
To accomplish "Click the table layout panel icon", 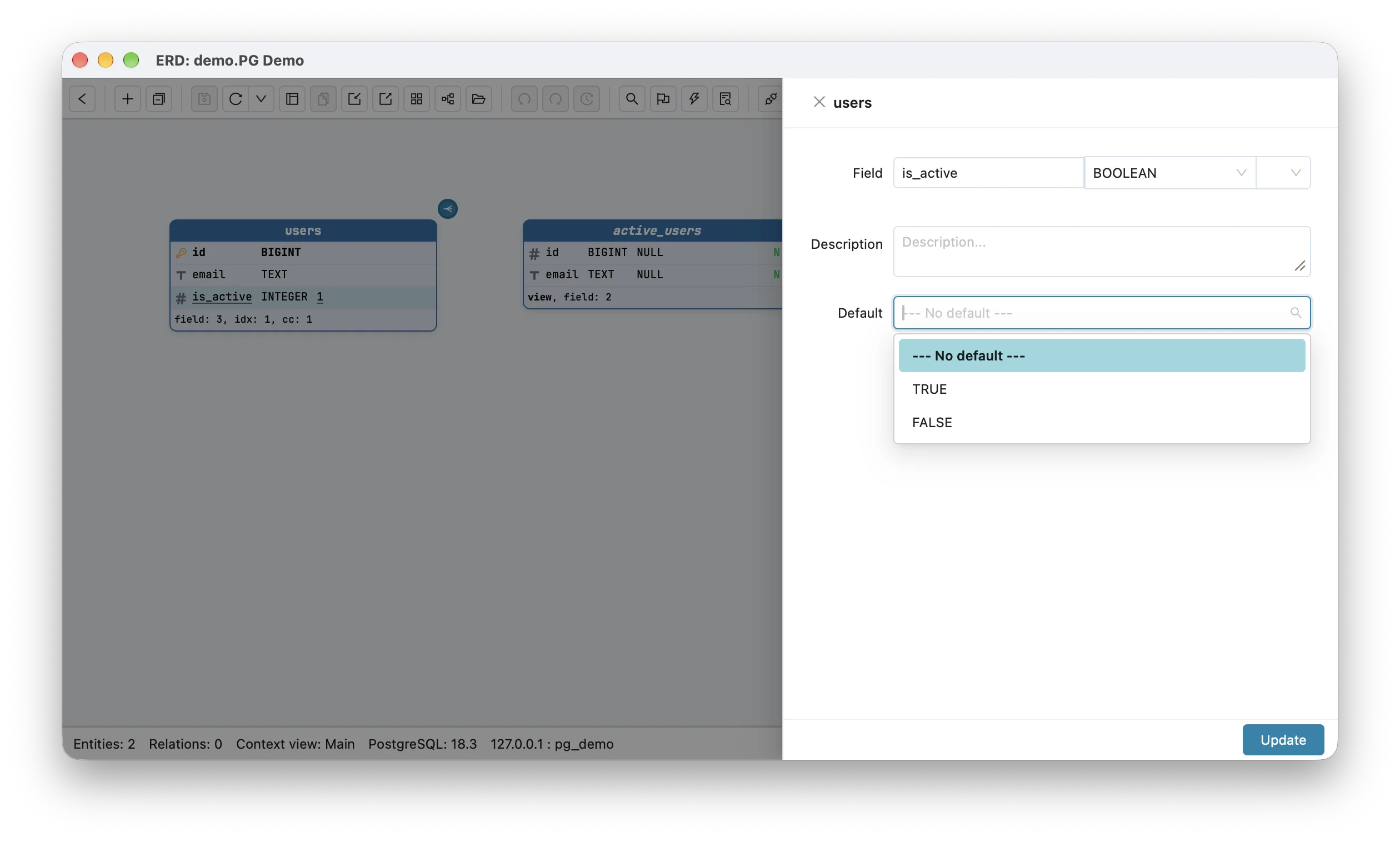I will 292,99.
